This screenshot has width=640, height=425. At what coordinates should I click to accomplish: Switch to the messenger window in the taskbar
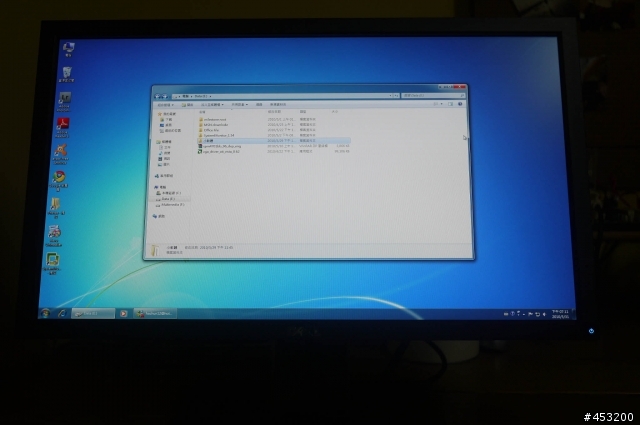(x=155, y=314)
